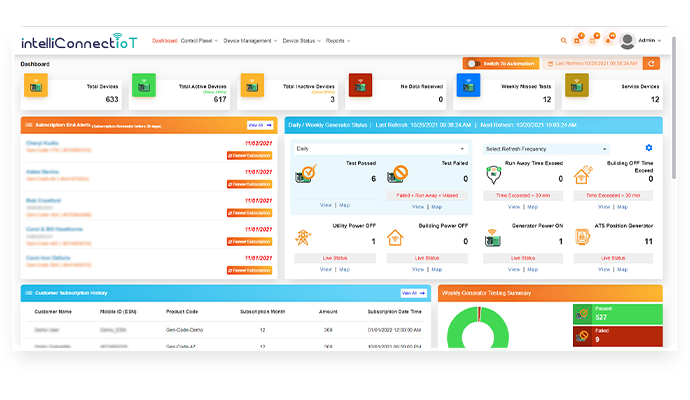Click View link under Utility Power OFF

(326, 269)
